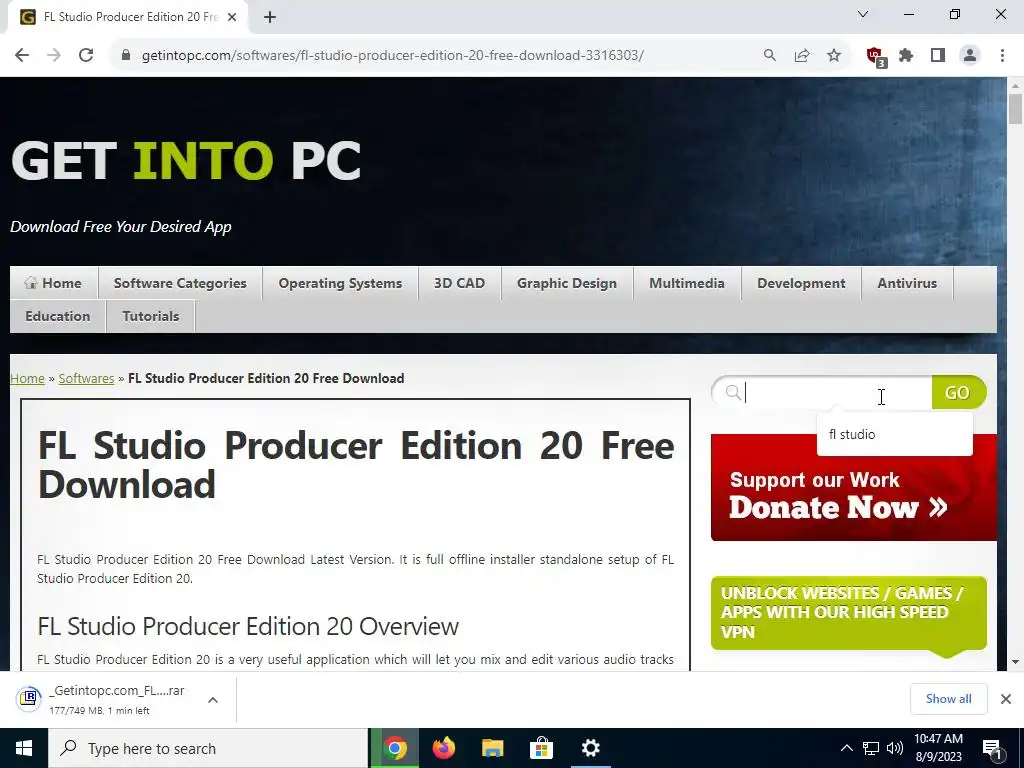Close the downloads bar with the X
The width and height of the screenshot is (1024, 768).
[x=1006, y=699]
